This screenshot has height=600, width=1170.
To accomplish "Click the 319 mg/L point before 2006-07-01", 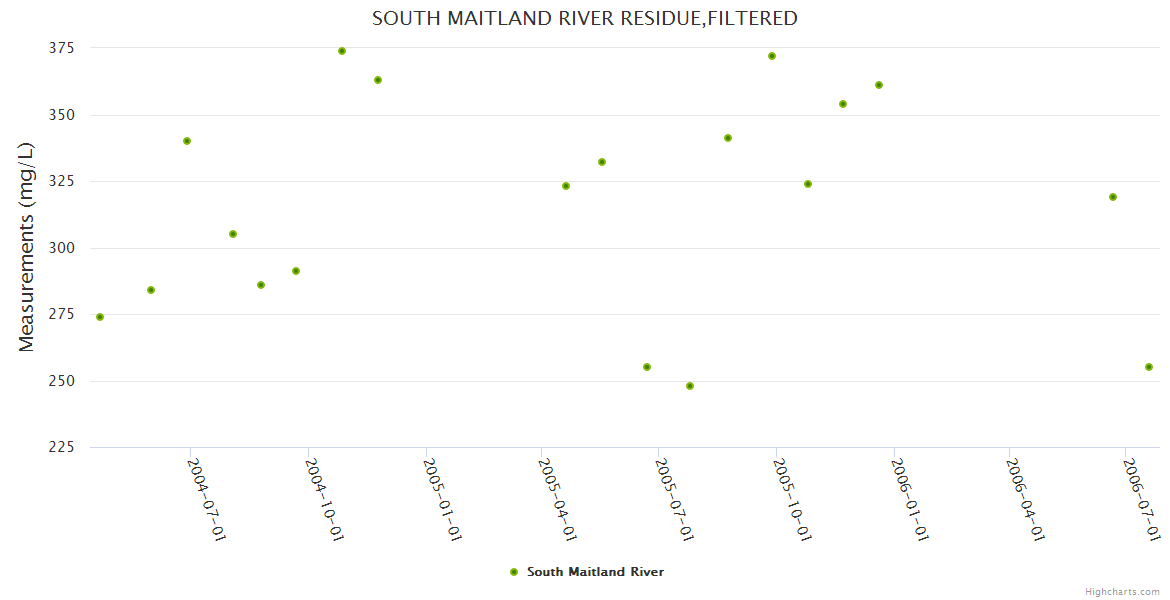I will point(1113,197).
